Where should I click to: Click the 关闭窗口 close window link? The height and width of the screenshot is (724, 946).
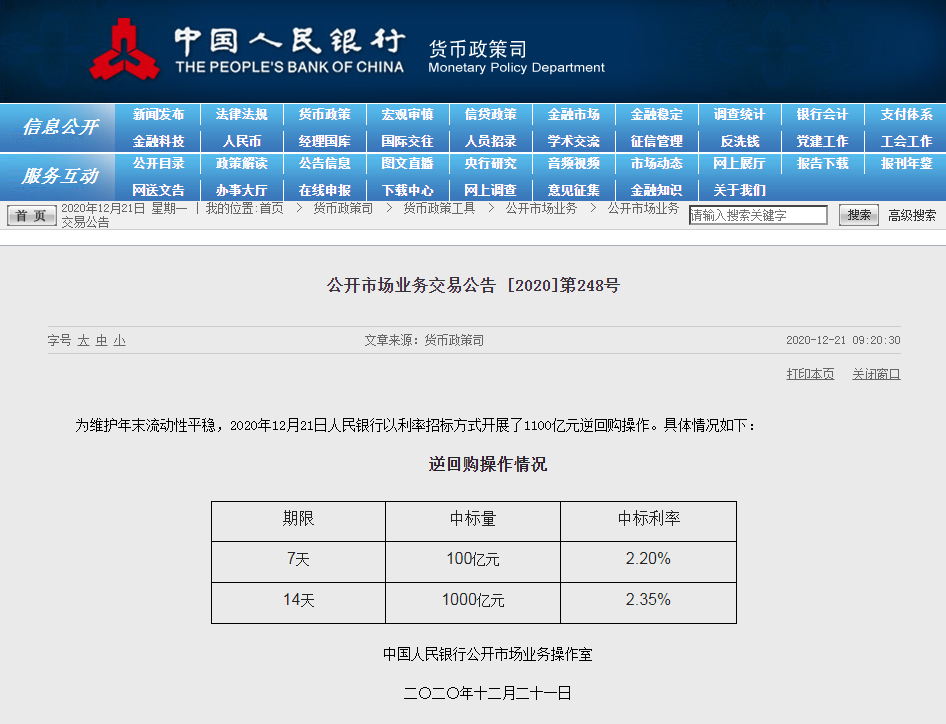tap(876, 374)
